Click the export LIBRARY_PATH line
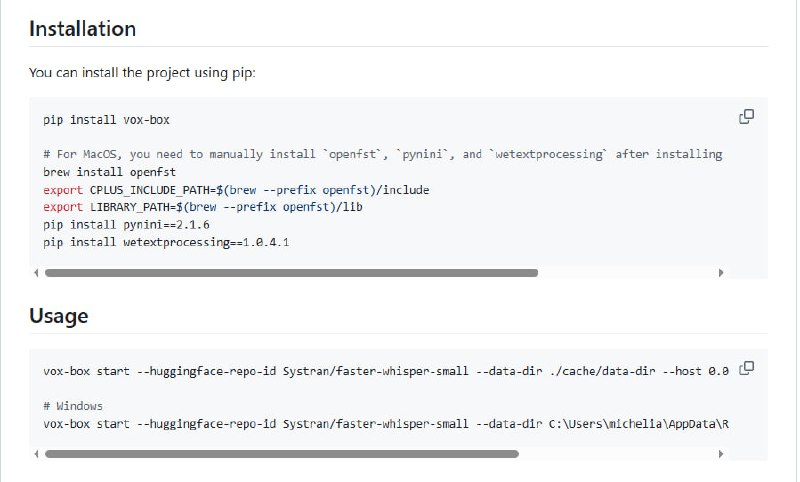This screenshot has width=800, height=482. point(197,206)
